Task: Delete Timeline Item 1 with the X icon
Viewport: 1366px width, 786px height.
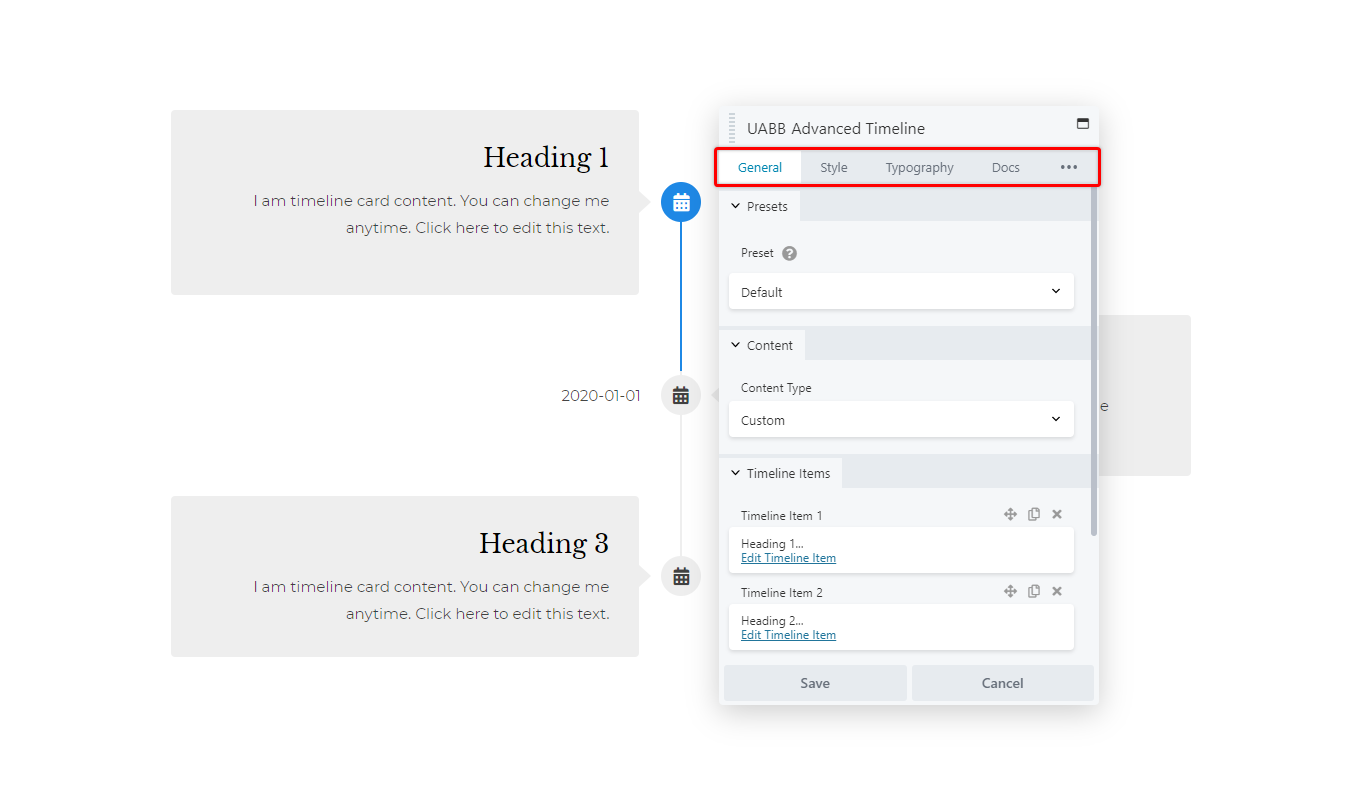Action: coord(1057,514)
